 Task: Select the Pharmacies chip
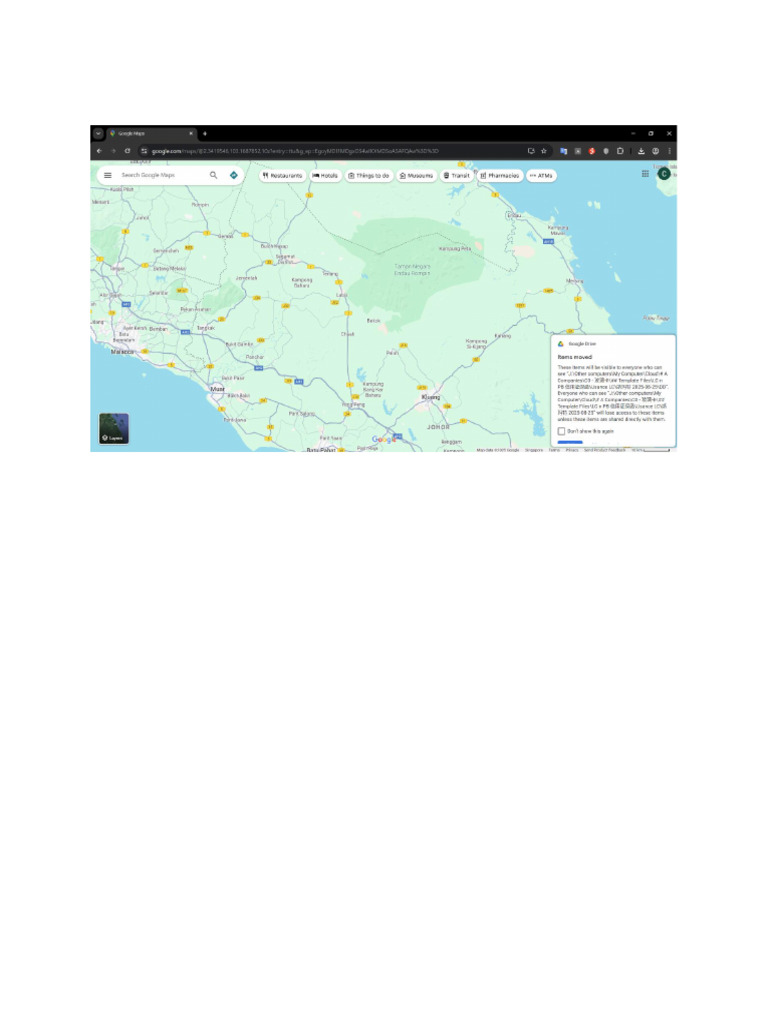[500, 176]
